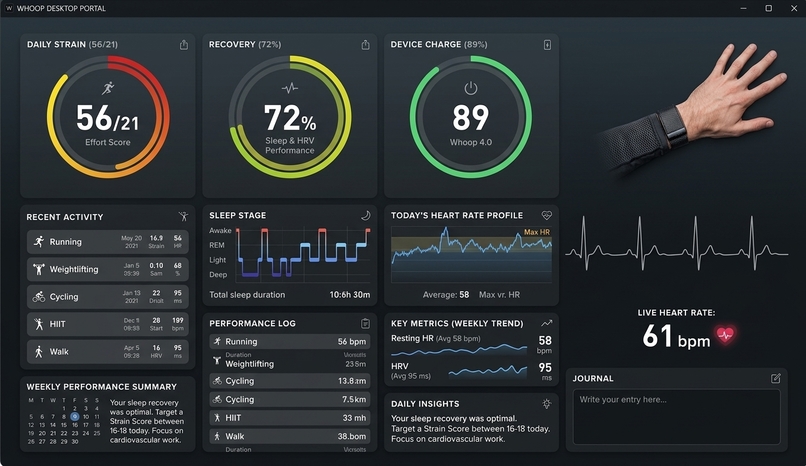
Task: Click the runner icon in the strain ring
Action: [x=108, y=88]
